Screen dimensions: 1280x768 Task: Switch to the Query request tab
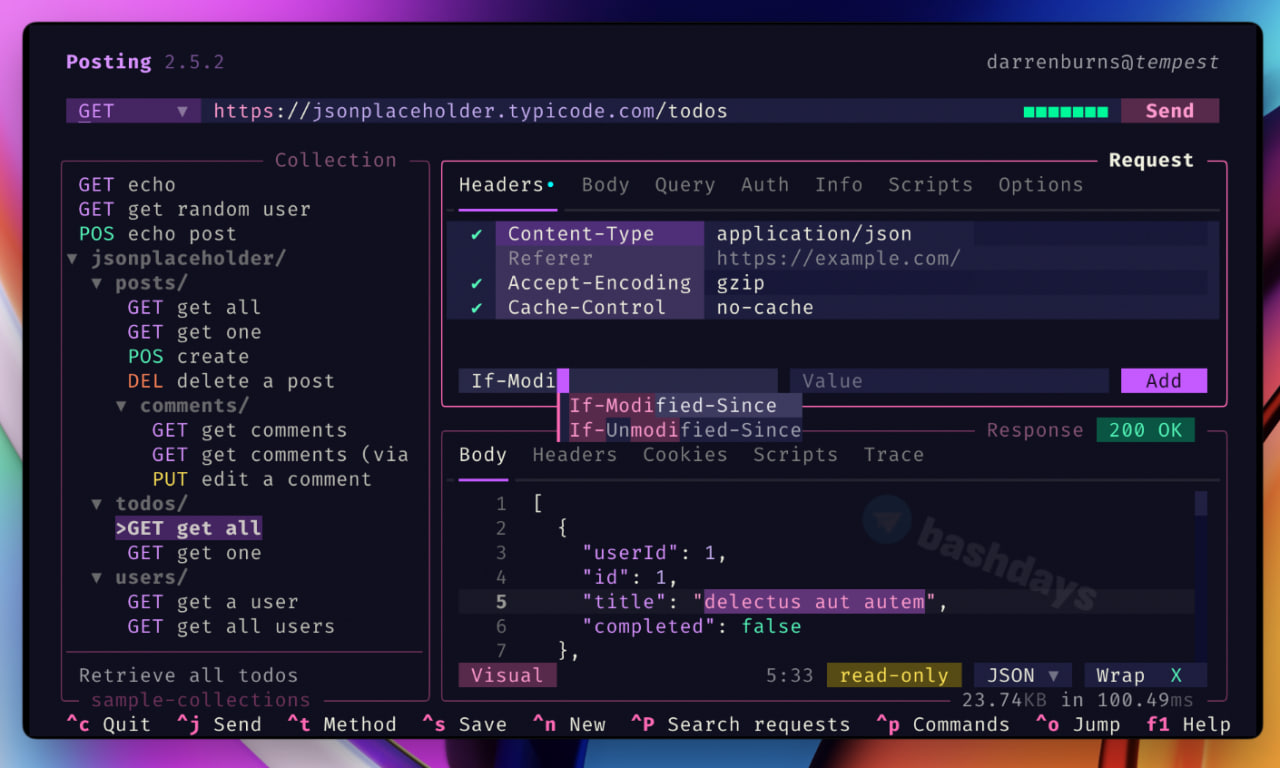685,185
